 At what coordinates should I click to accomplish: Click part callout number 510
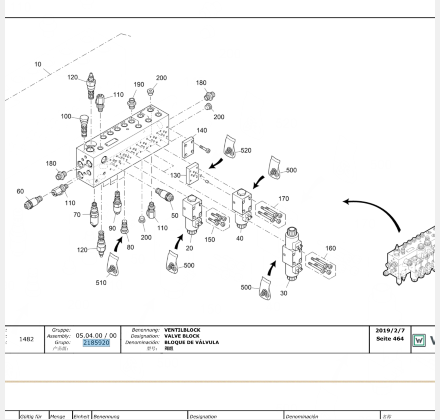tap(101, 283)
